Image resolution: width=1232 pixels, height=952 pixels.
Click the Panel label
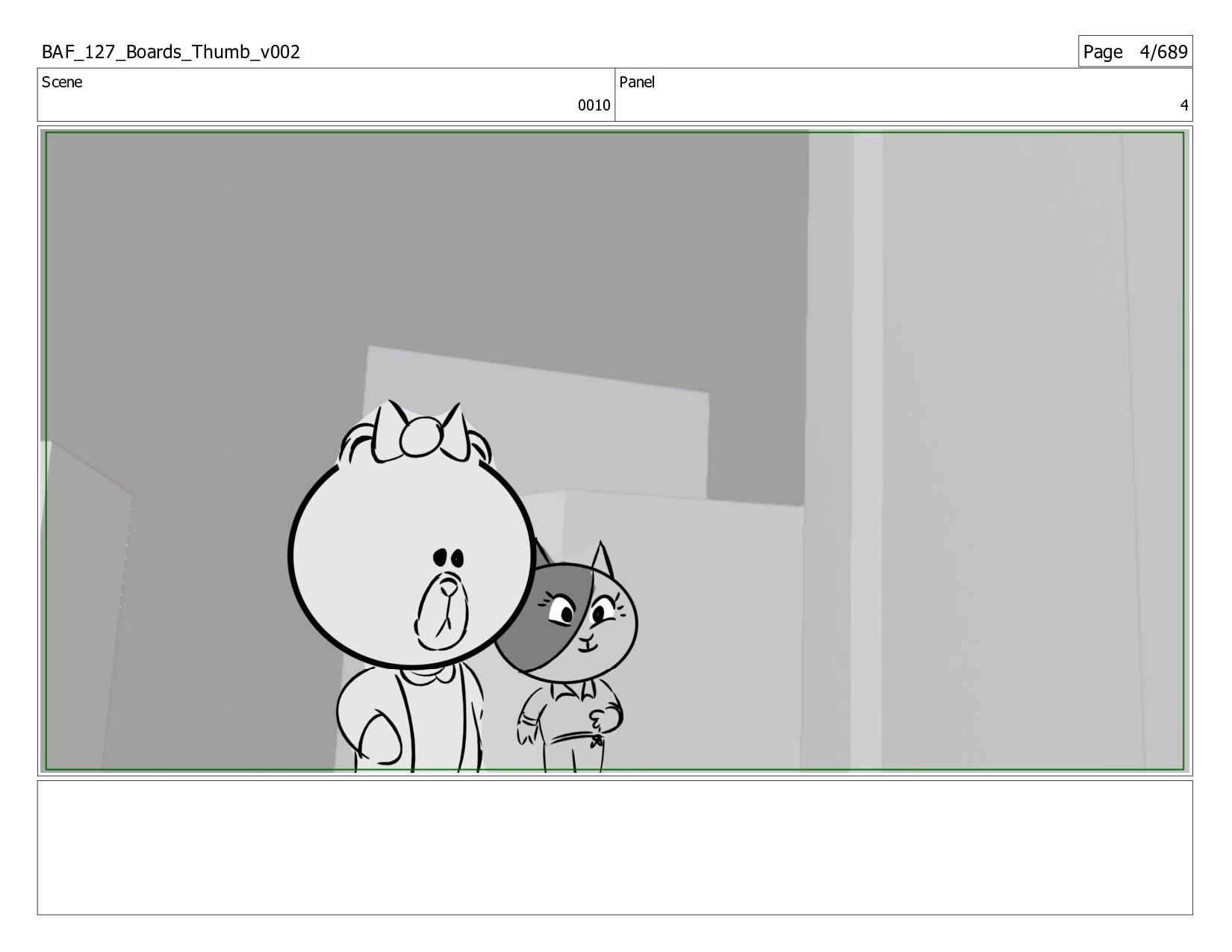pyautogui.click(x=637, y=82)
